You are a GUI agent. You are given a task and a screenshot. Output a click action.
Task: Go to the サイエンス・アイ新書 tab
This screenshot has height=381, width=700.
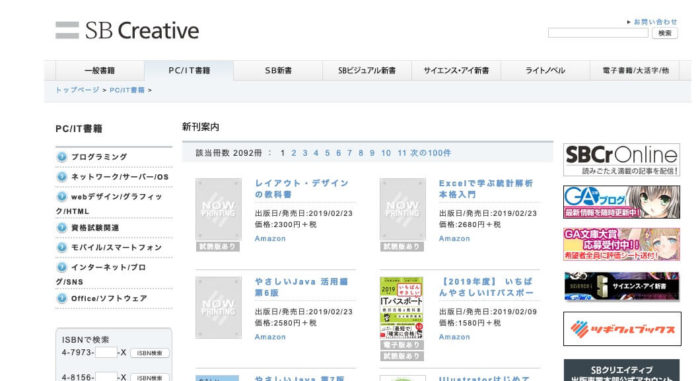456,71
